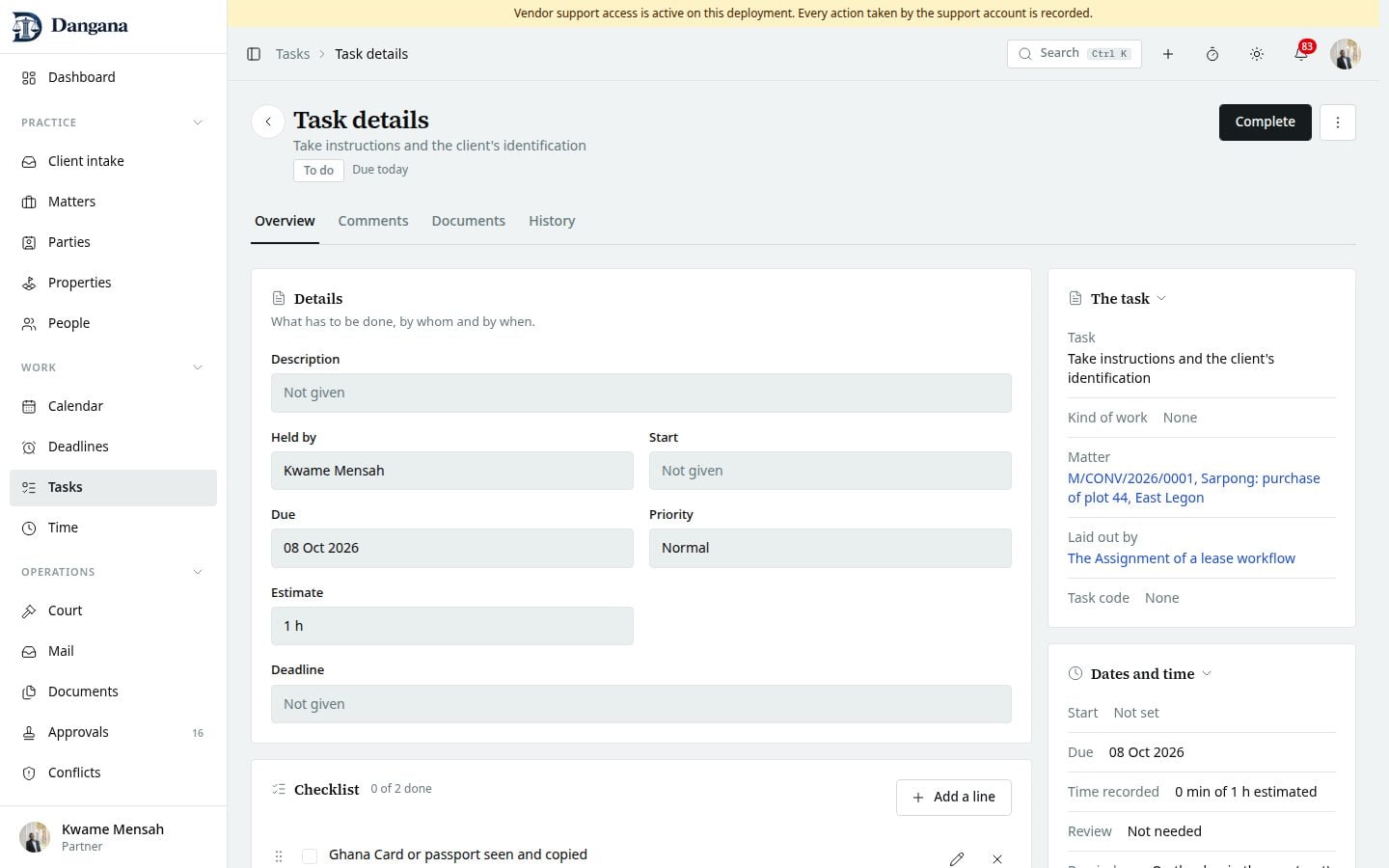
Task: Select the Overview tab
Action: coord(285,221)
